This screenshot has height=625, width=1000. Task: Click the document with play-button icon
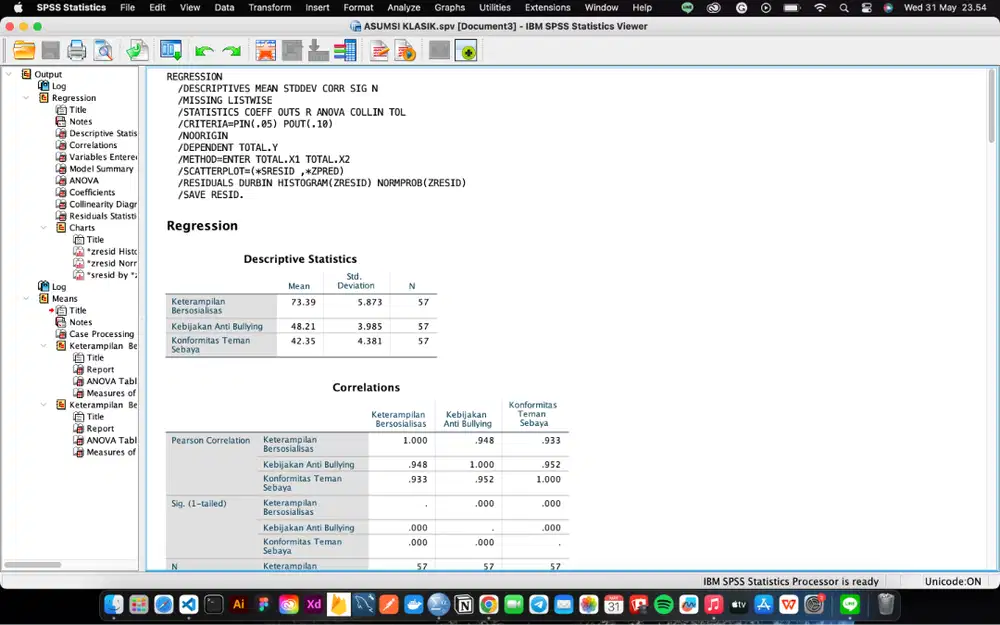tap(406, 50)
